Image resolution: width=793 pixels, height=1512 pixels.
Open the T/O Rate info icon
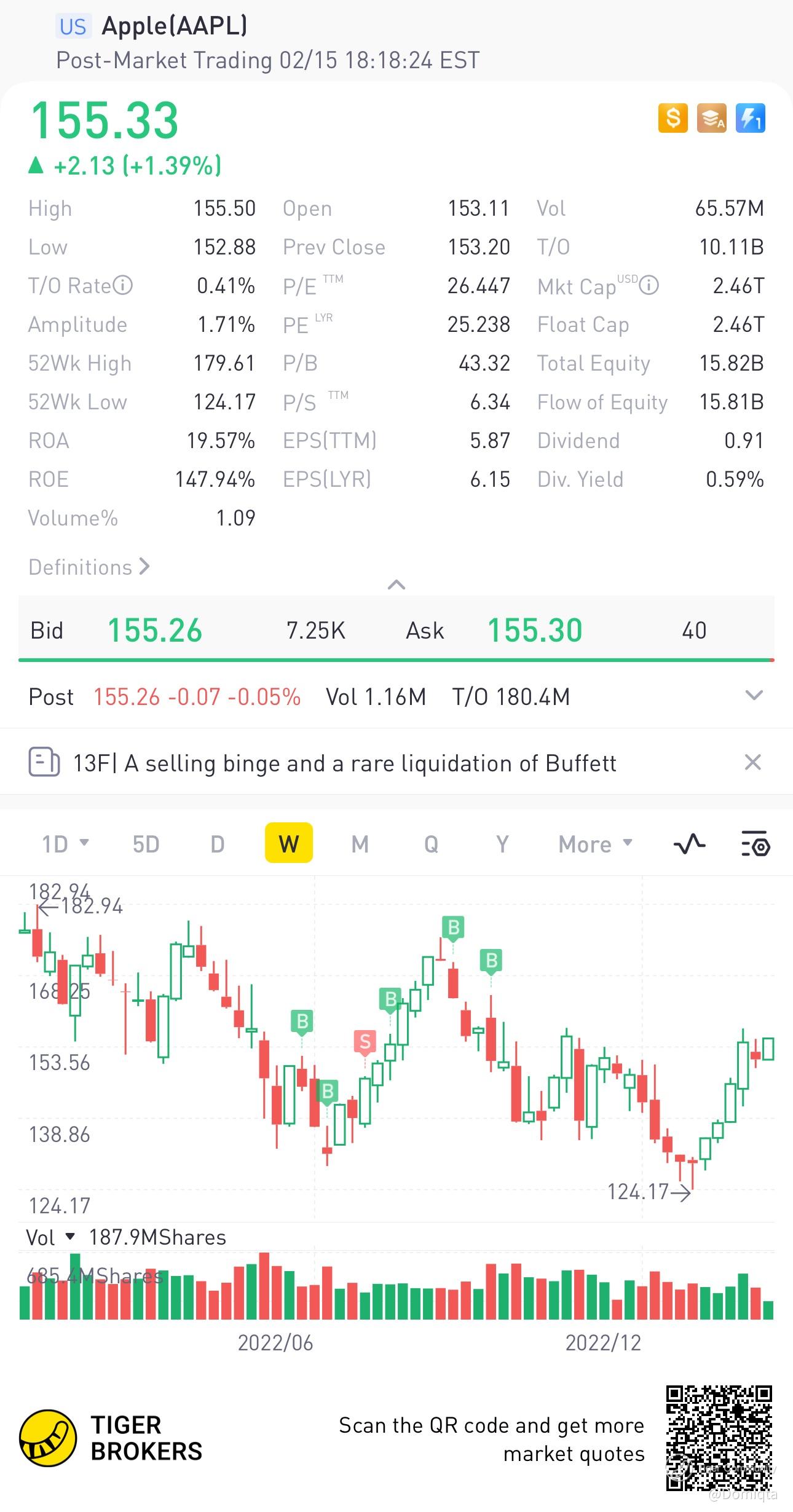pyautogui.click(x=123, y=286)
